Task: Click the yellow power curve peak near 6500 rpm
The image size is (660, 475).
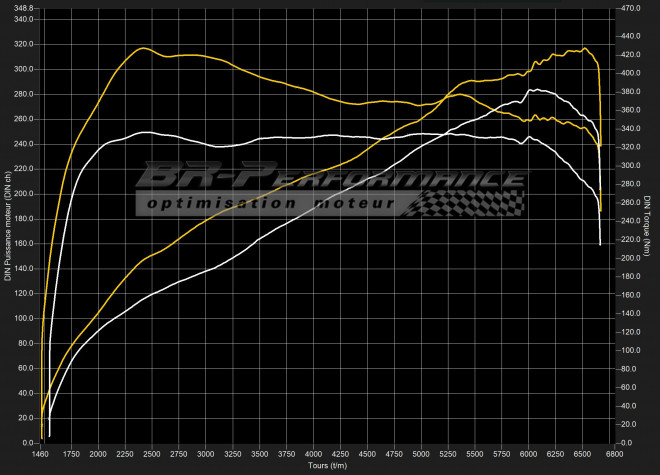Action: [x=582, y=48]
